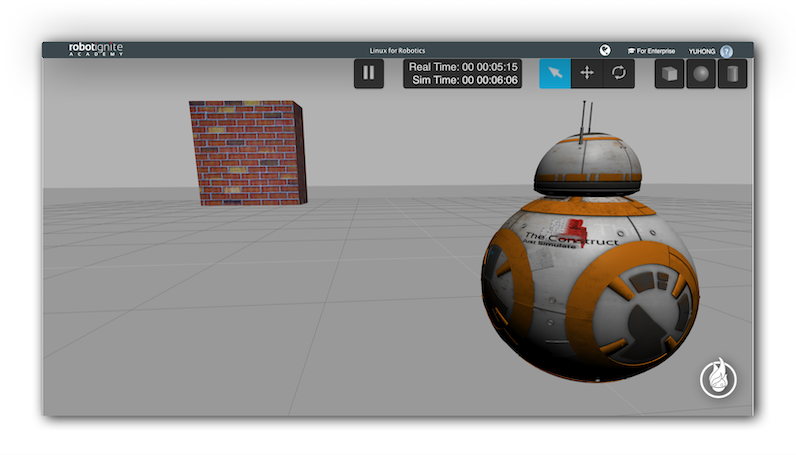Pause the simulation
The image size is (796, 455).
(x=369, y=73)
